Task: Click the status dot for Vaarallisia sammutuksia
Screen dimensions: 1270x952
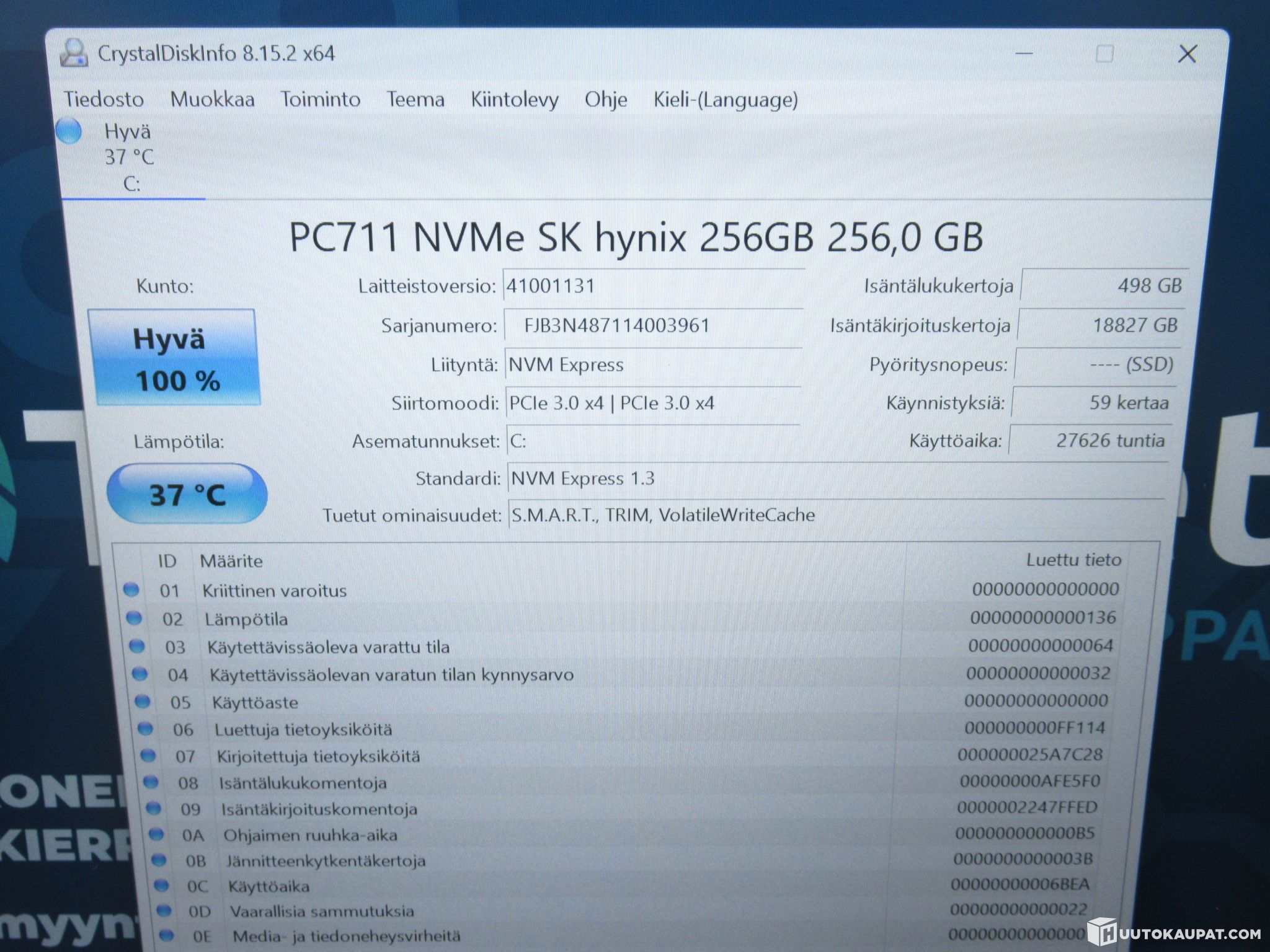Action: pyautogui.click(x=164, y=910)
